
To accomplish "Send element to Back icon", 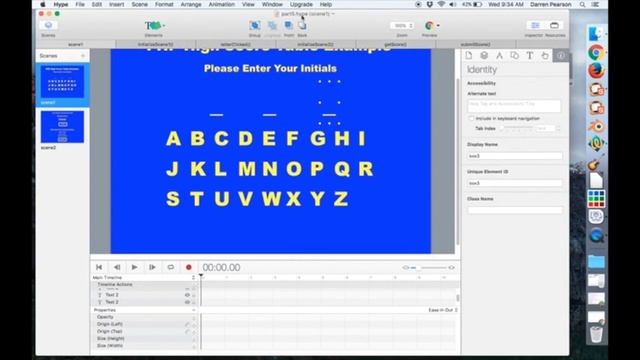I will click(302, 26).
